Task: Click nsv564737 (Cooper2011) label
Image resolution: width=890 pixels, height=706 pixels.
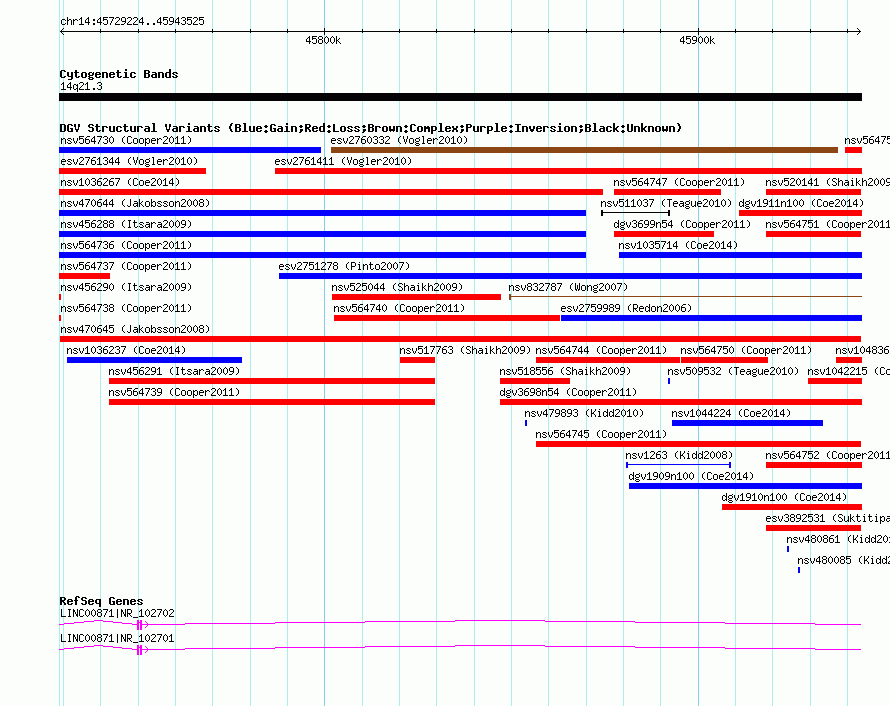Action: point(126,266)
